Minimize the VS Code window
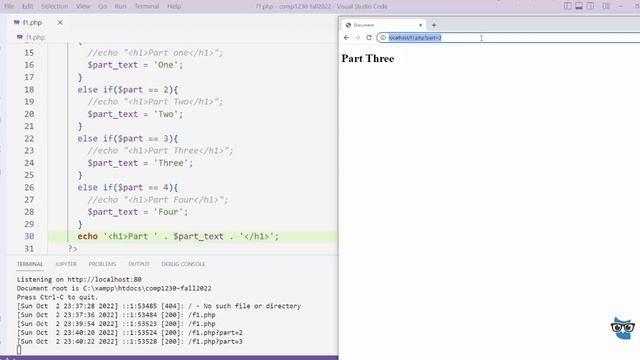Image resolution: width=640 pixels, height=360 pixels. pyautogui.click(x=621, y=6)
